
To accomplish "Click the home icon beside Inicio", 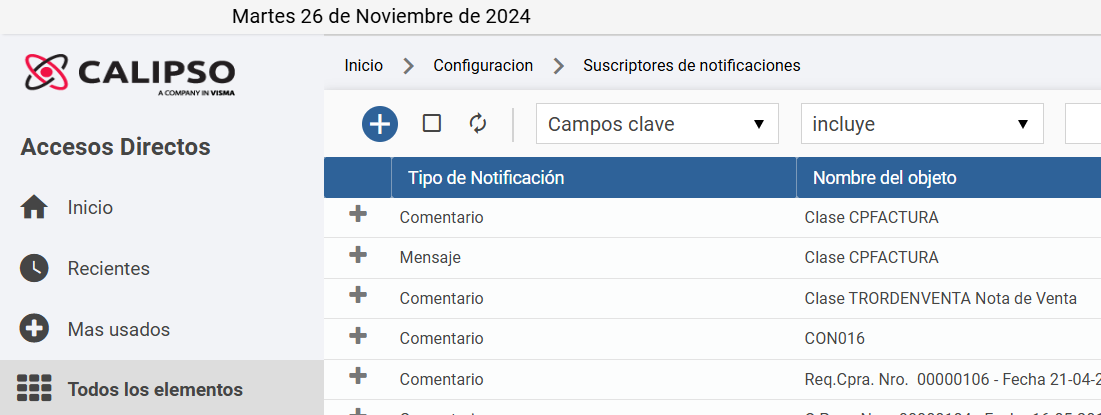I will click(34, 208).
